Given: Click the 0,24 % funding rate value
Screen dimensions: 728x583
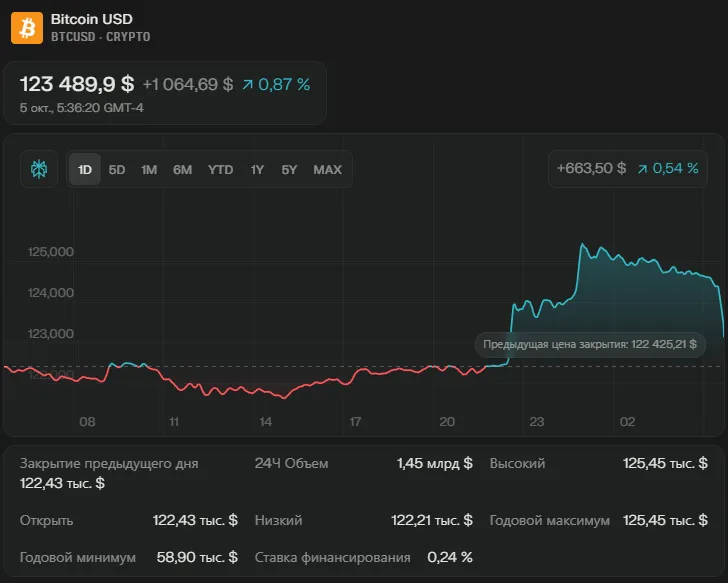Looking at the screenshot, I should [450, 557].
